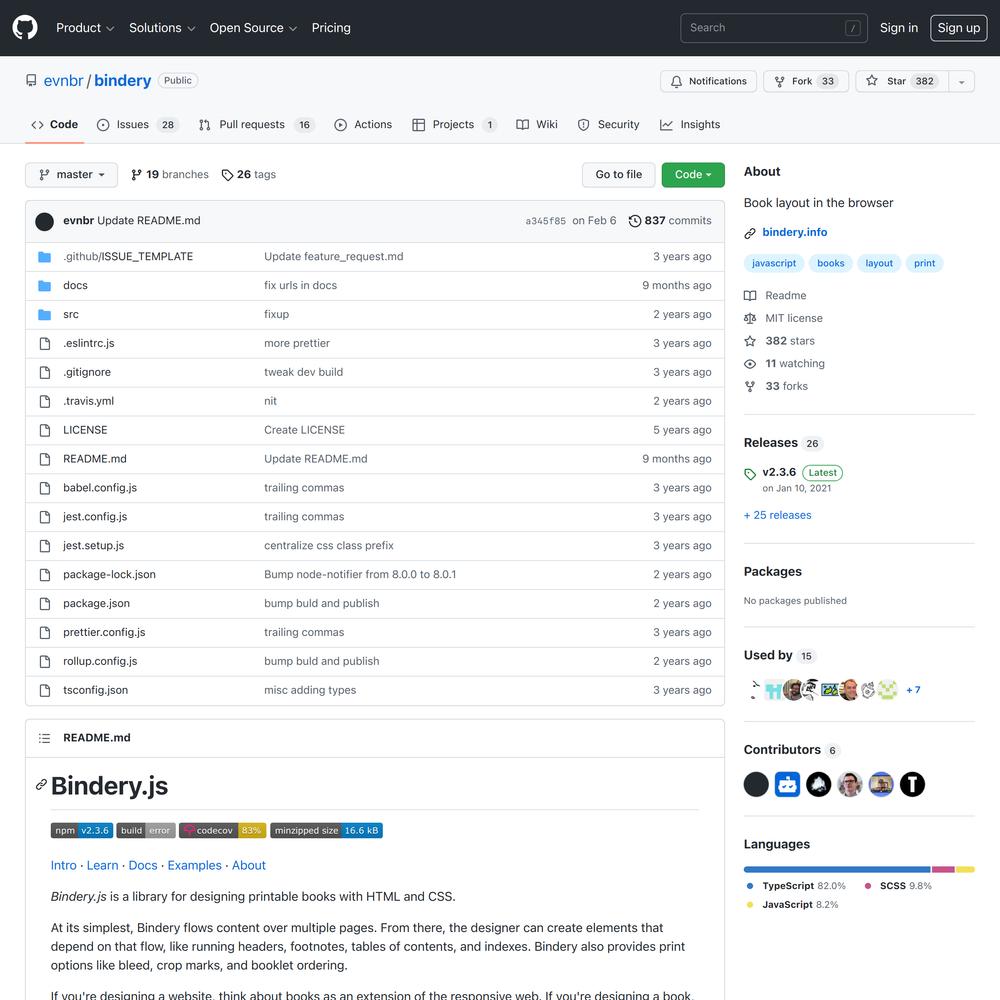Viewport: 1000px width, 1000px height.
Task: Click the codecov 83% badge
Action: tap(223, 830)
